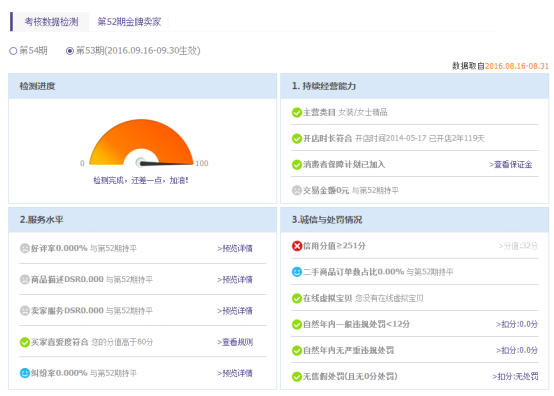
Task: Click green check beside 开店时长符合
Action: click(296, 138)
